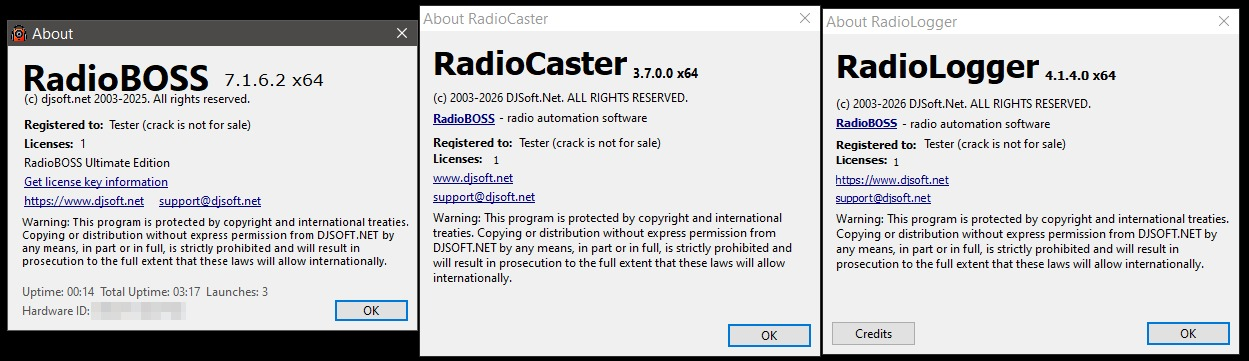Click OK in the RadioBOSS About dialog
Image resolution: width=1249 pixels, height=361 pixels.
coord(371,310)
